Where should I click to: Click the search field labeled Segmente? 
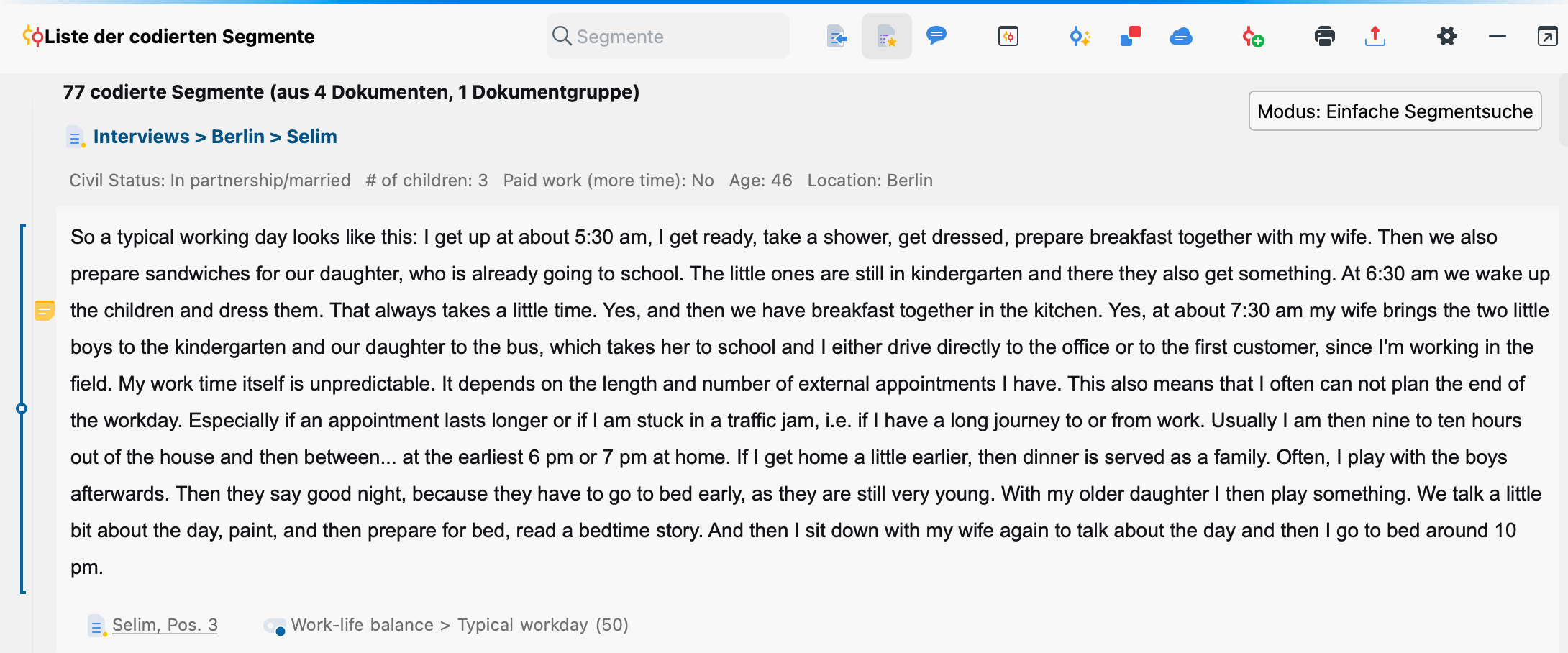(668, 36)
